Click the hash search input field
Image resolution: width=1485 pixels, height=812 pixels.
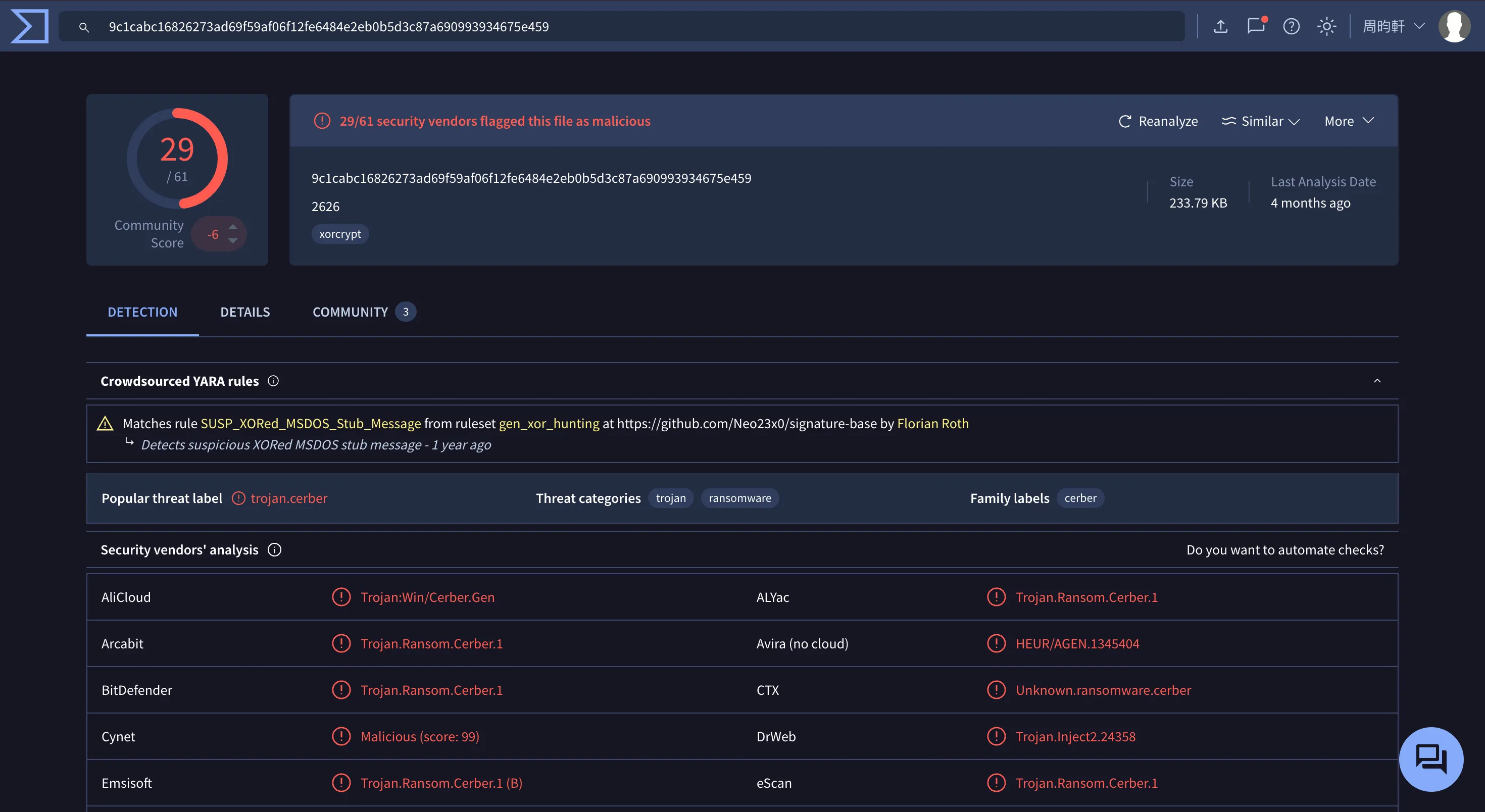[622, 26]
